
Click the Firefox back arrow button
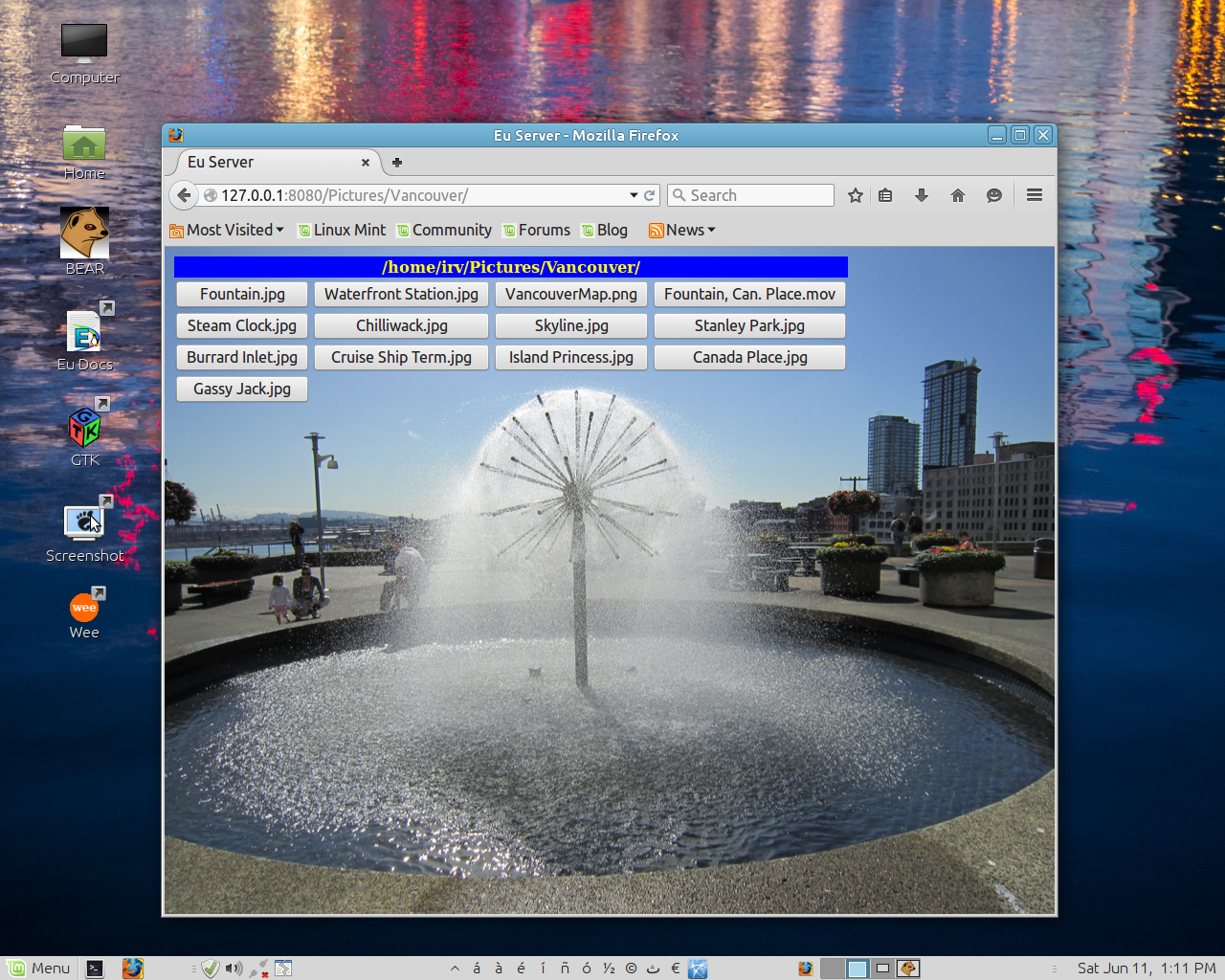click(184, 195)
